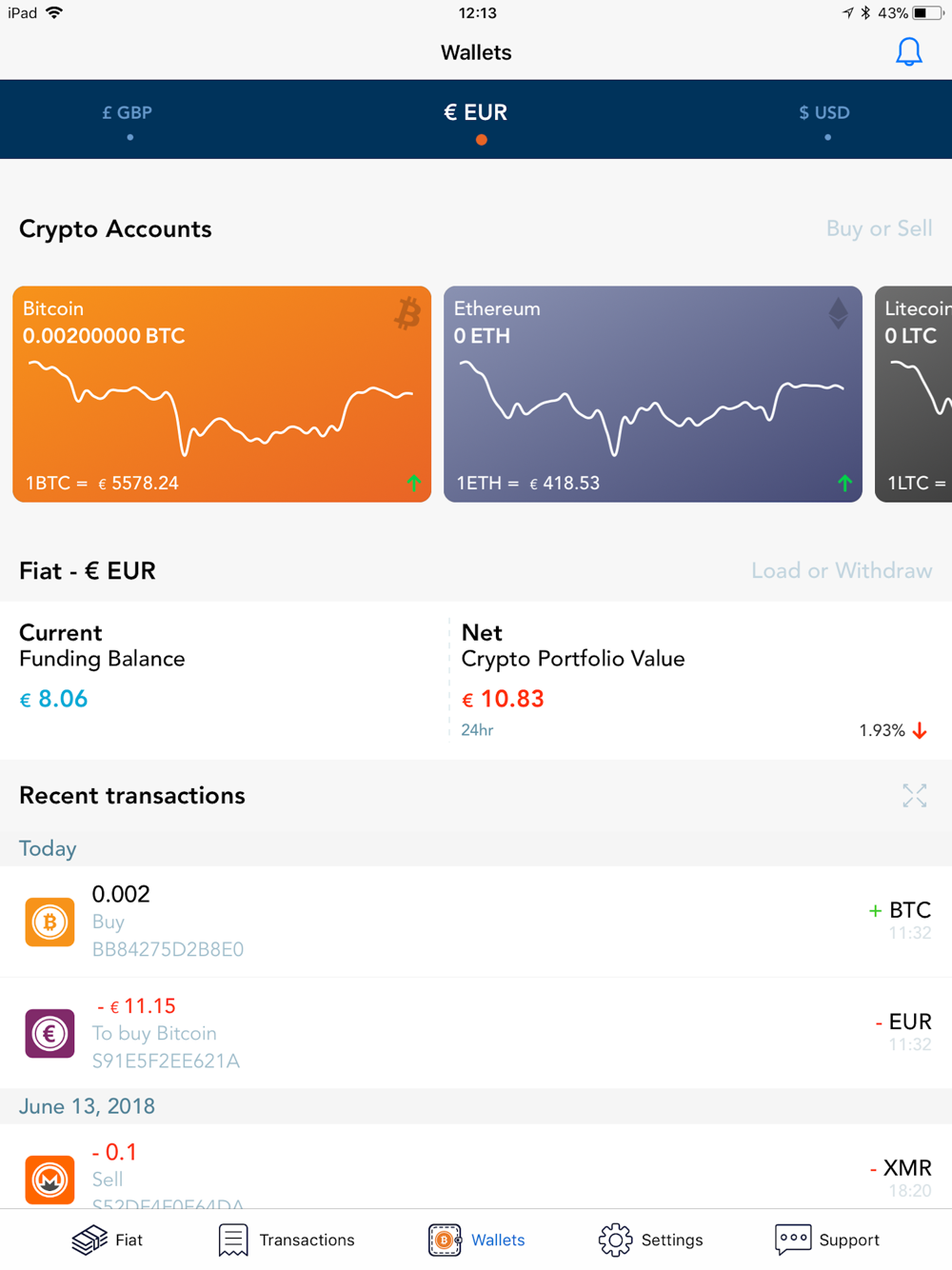Open Settings from bottom bar
Viewport: 952px width, 1270px height.
(x=650, y=1240)
